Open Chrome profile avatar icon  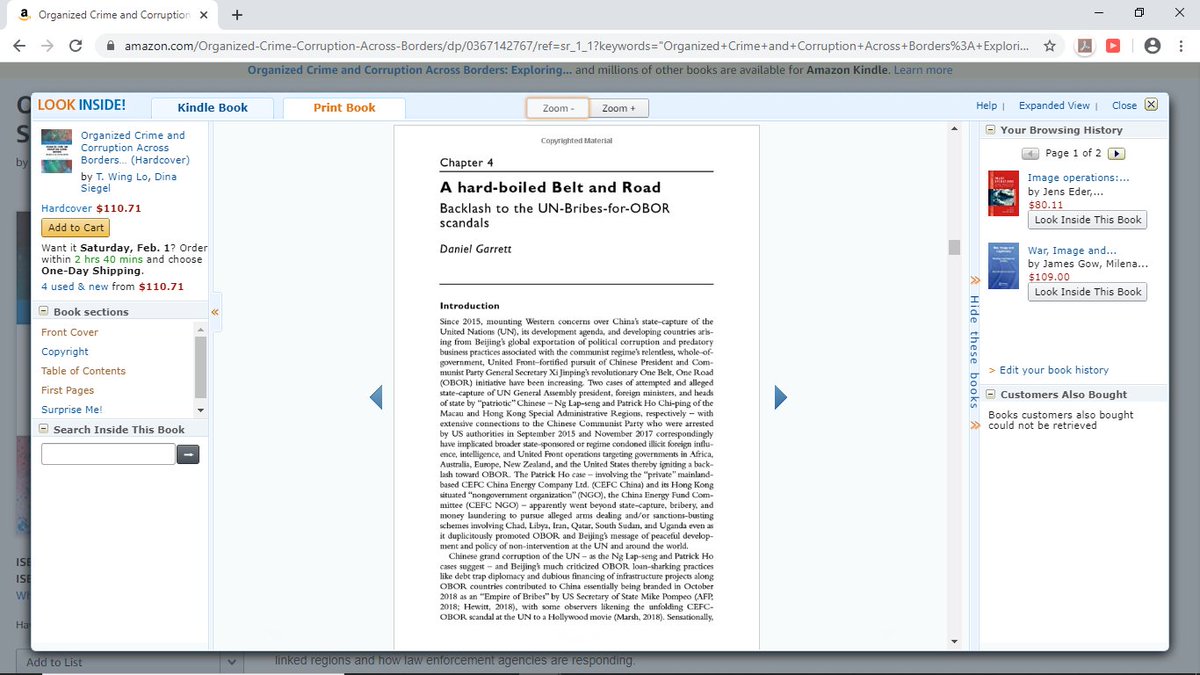coord(1152,46)
